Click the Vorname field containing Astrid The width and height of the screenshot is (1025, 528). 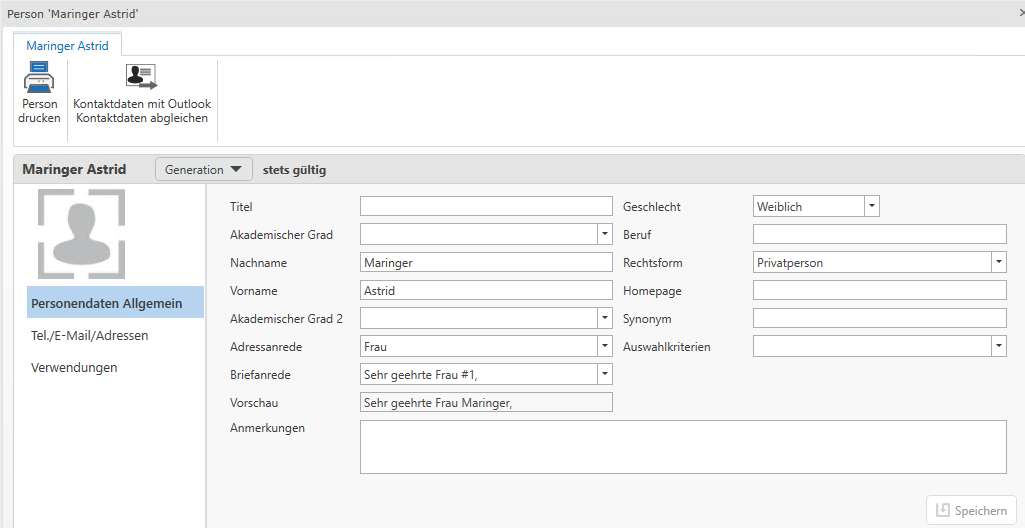coord(485,291)
